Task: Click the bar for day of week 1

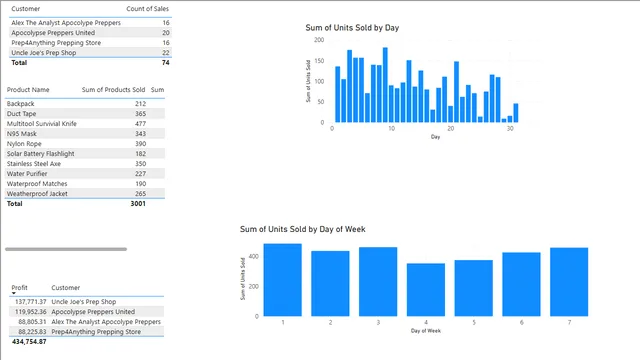Action: point(282,280)
